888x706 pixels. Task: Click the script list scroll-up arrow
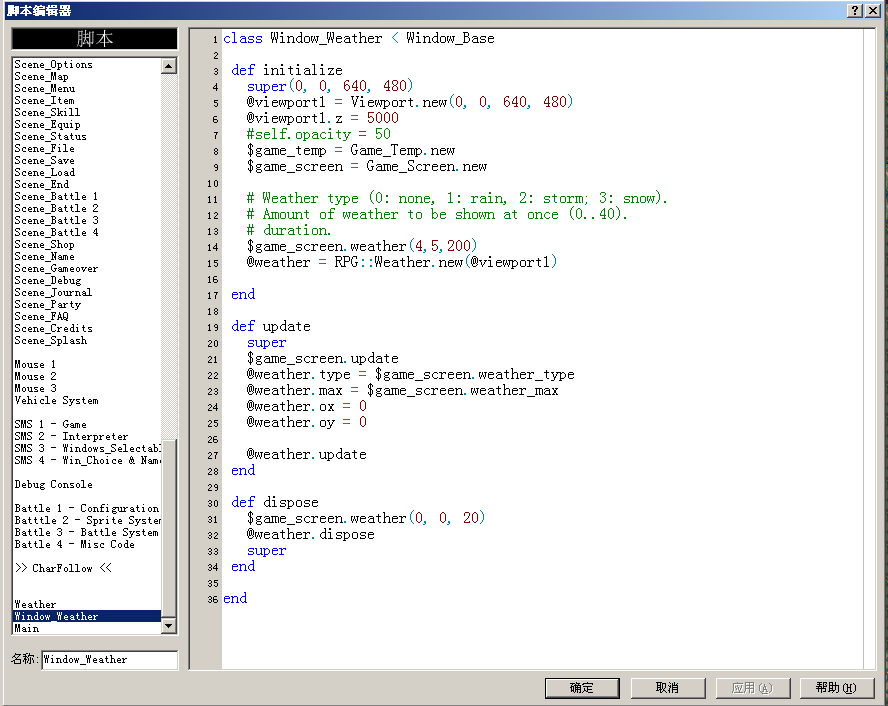point(168,66)
